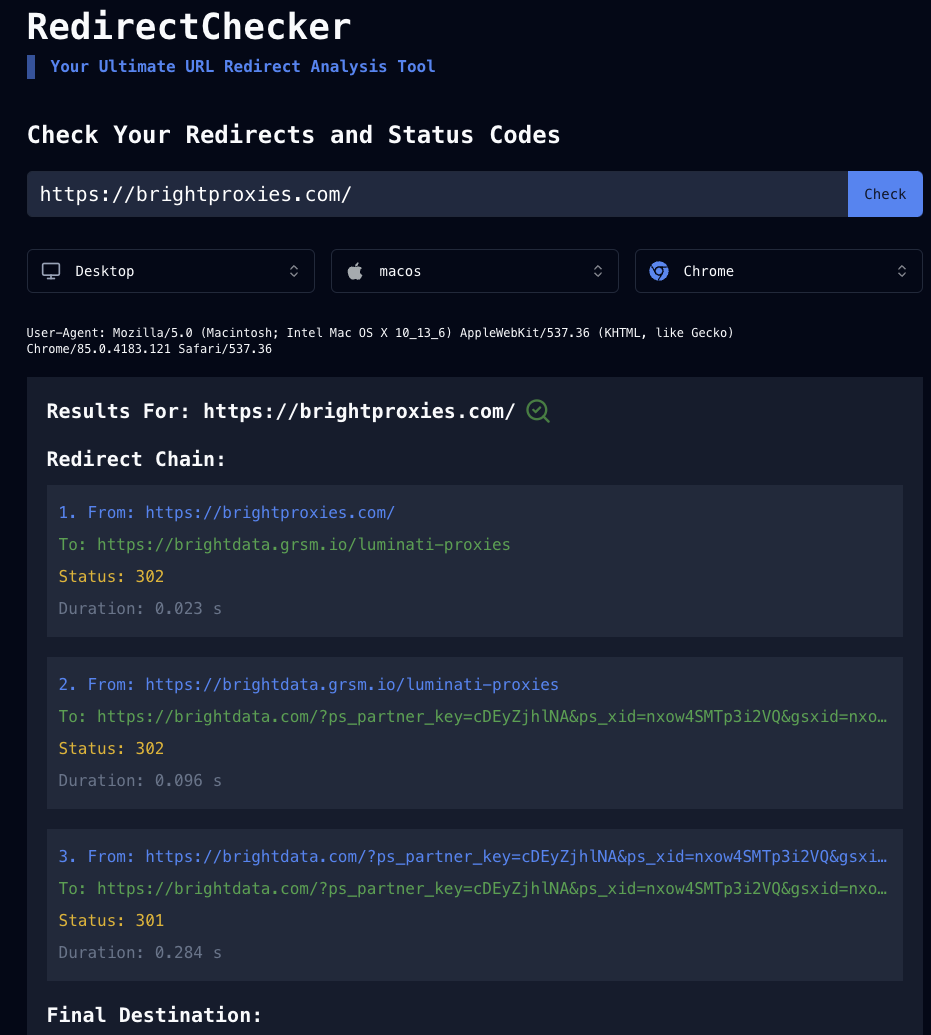This screenshot has width=931, height=1035.
Task: Focus the URL input field
Action: coord(437,194)
